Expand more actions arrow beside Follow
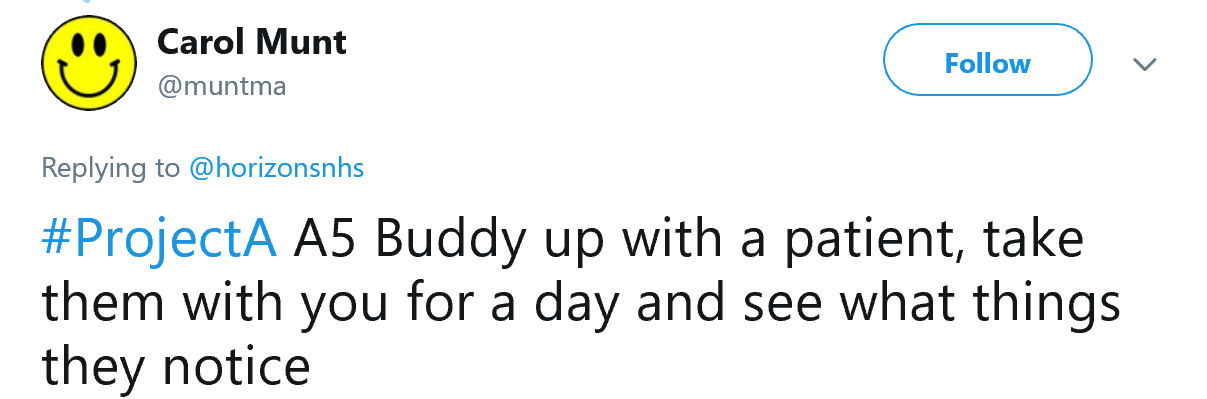 [1144, 64]
